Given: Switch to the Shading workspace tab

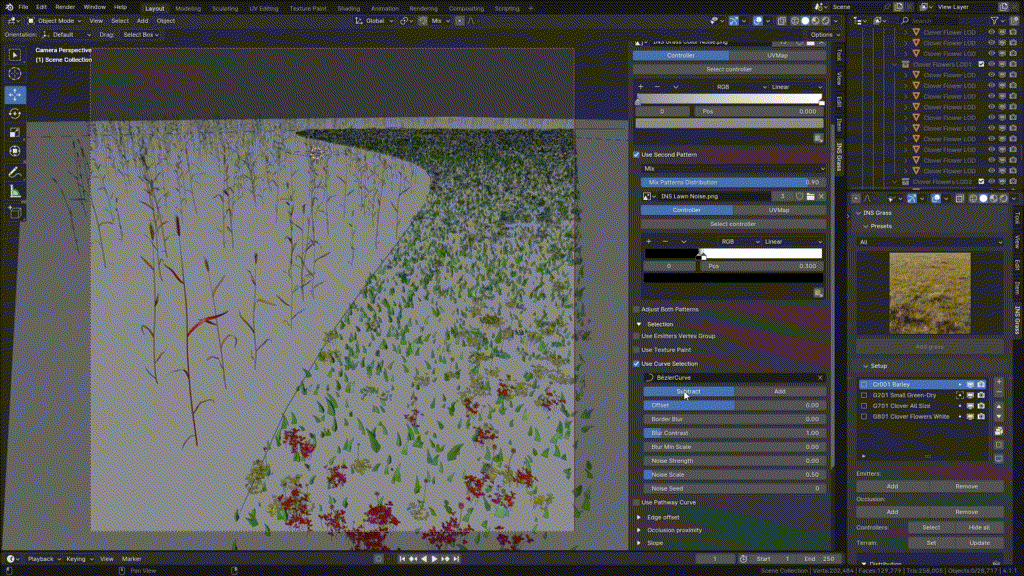Looking at the screenshot, I should 348,8.
